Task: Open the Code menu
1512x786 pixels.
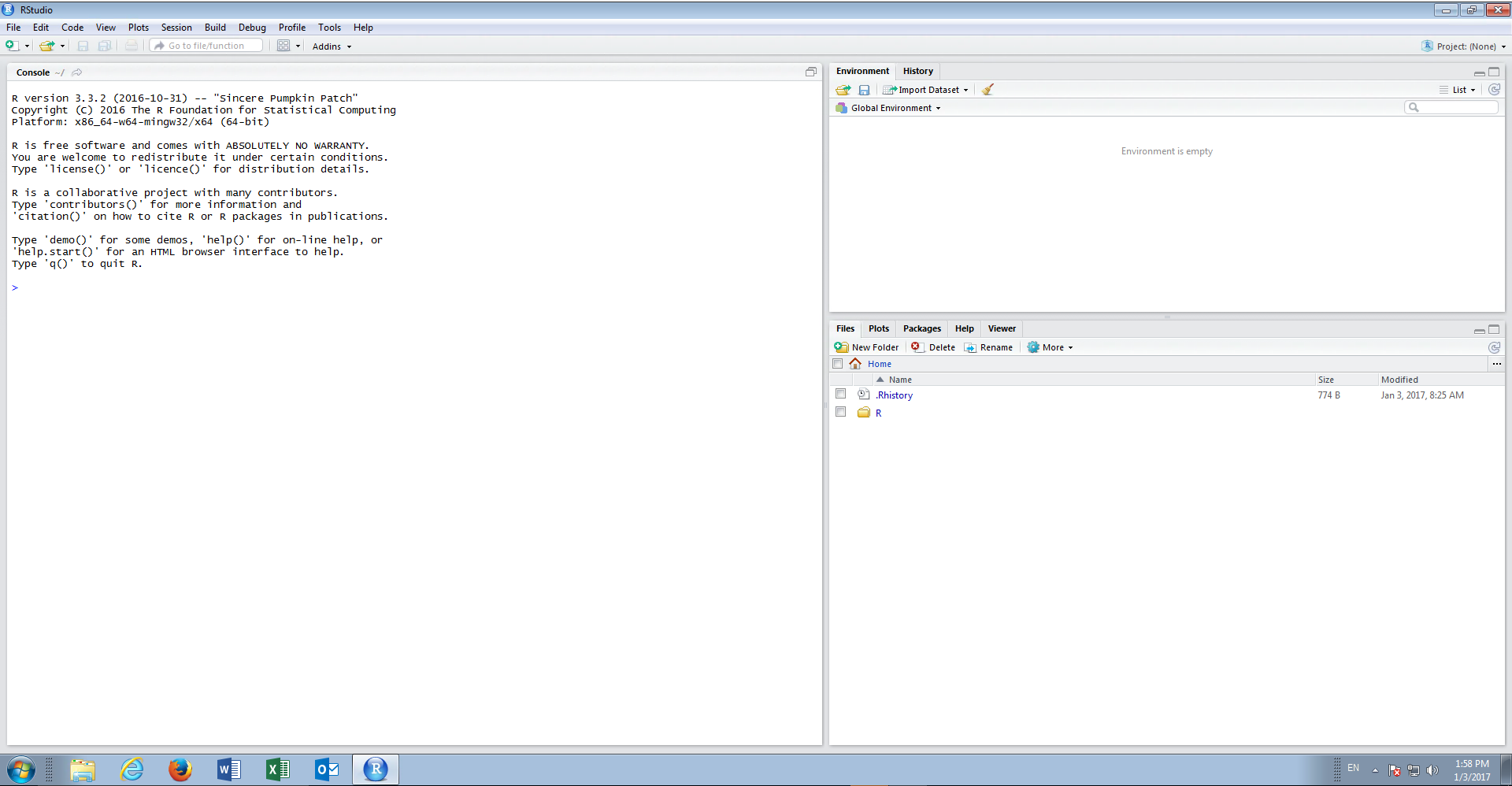Action: [72, 28]
